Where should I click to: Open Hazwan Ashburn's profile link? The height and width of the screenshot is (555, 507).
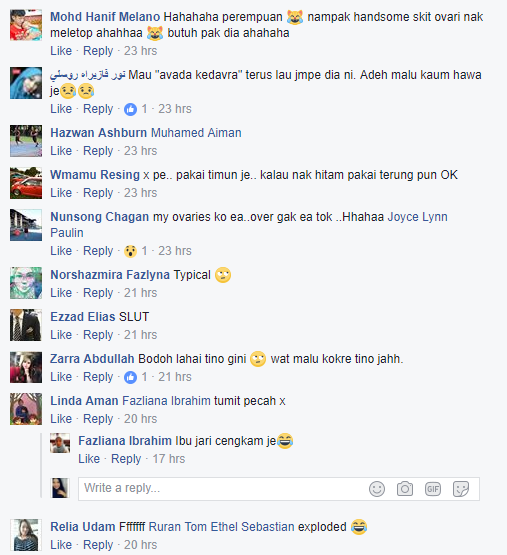coord(98,133)
